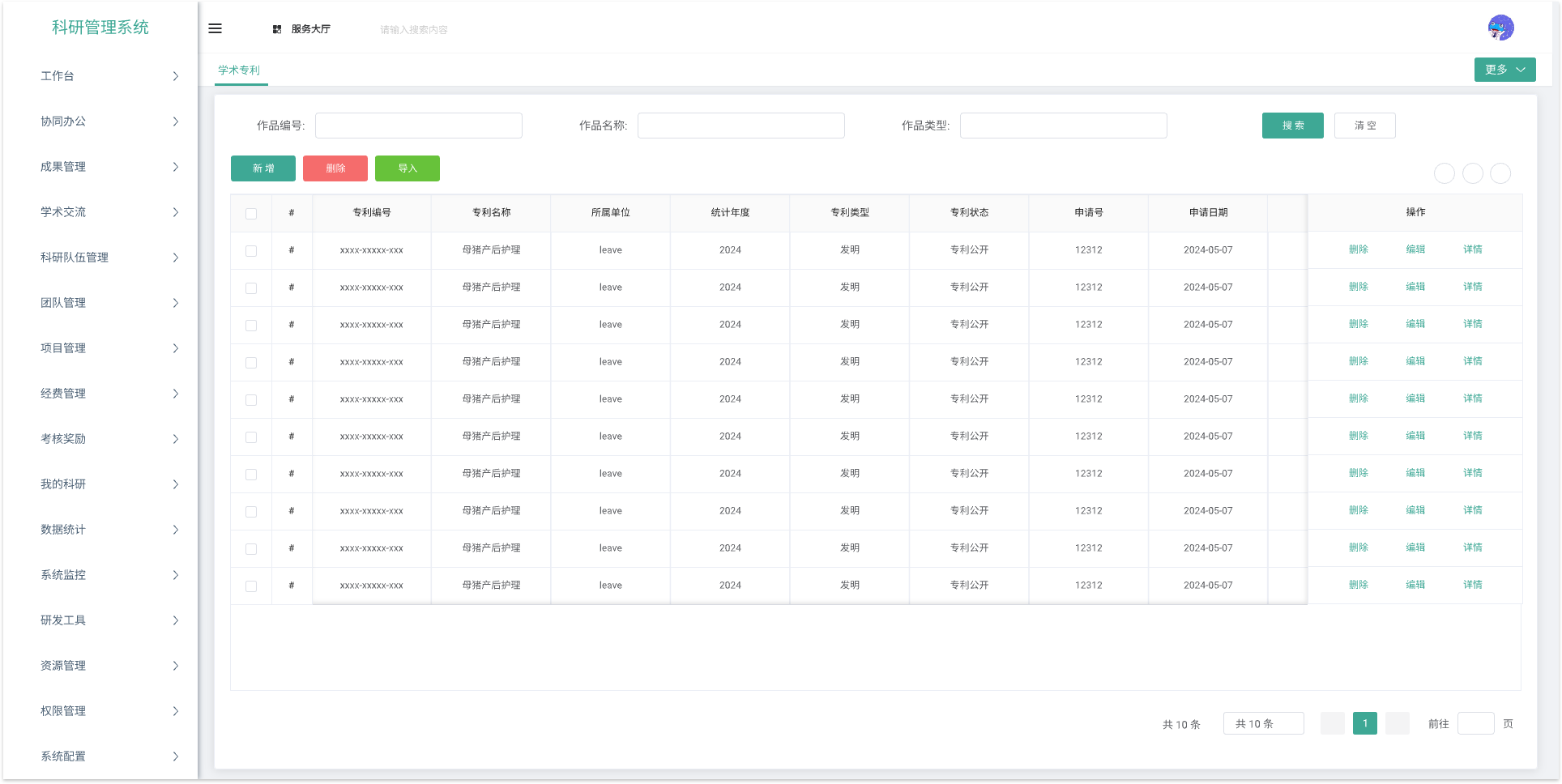Collapse sidebar with the hamburger menu icon

click(215, 28)
